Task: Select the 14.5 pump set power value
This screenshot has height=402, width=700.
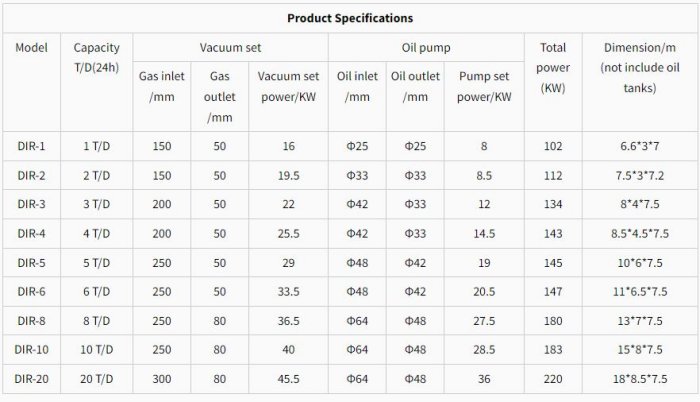Action: [x=484, y=233]
